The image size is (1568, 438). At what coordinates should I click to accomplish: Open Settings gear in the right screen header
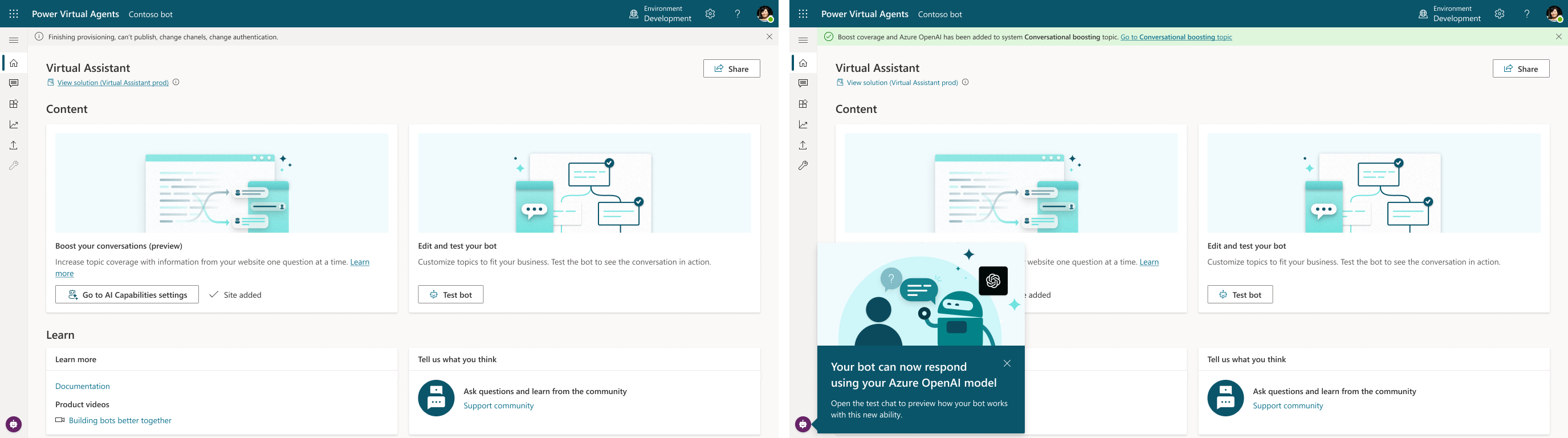pos(1499,14)
